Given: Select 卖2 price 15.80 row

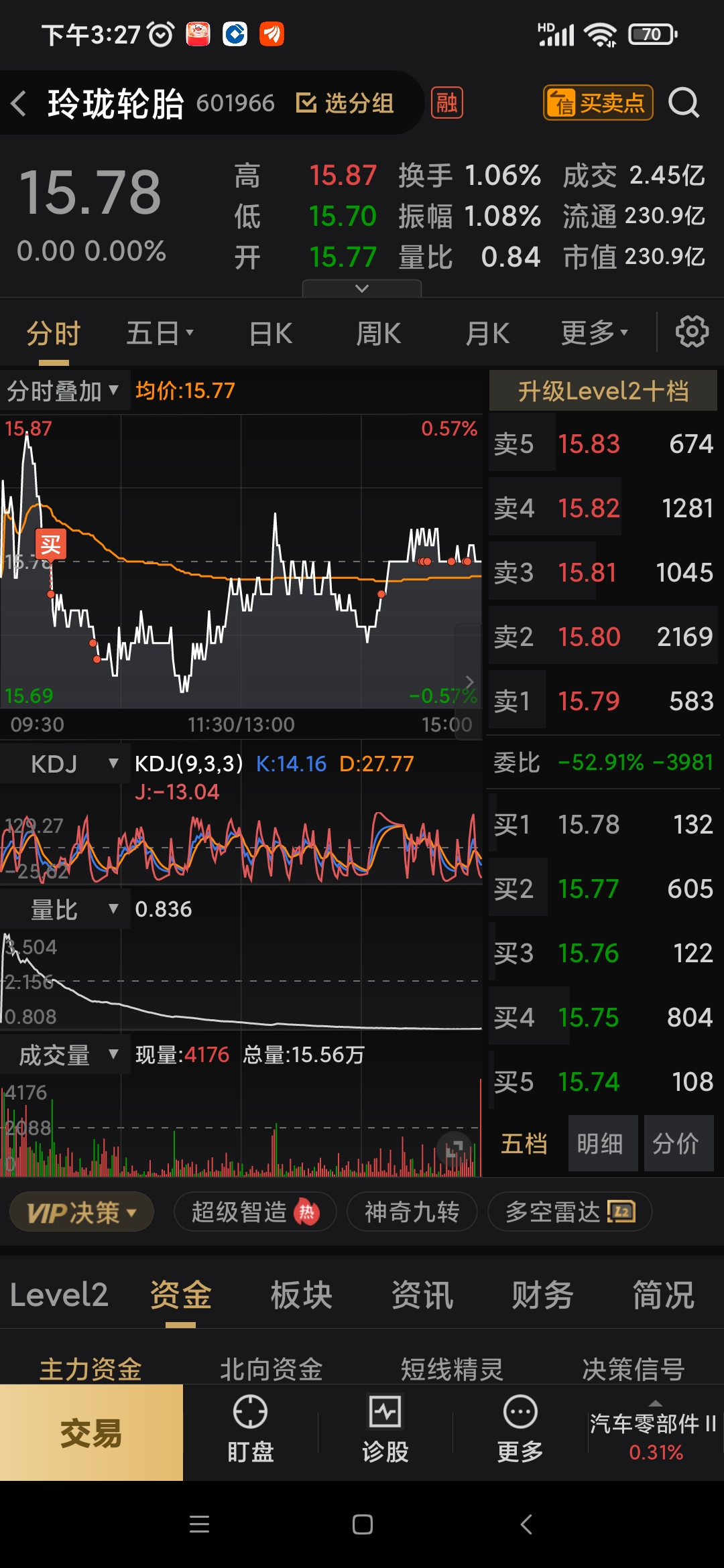Looking at the screenshot, I should point(603,637).
